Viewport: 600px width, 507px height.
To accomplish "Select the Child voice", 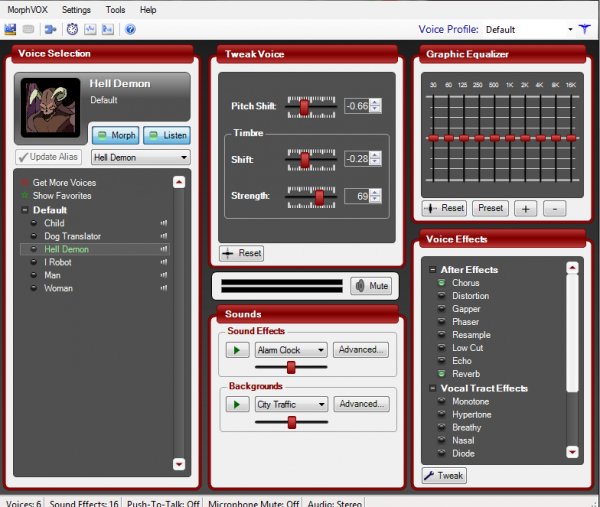I will pos(54,223).
